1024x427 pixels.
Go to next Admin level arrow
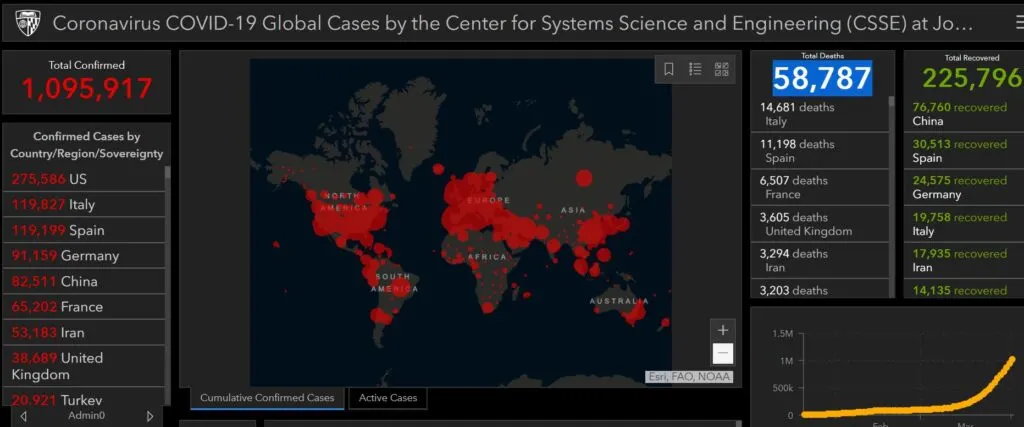pos(150,416)
